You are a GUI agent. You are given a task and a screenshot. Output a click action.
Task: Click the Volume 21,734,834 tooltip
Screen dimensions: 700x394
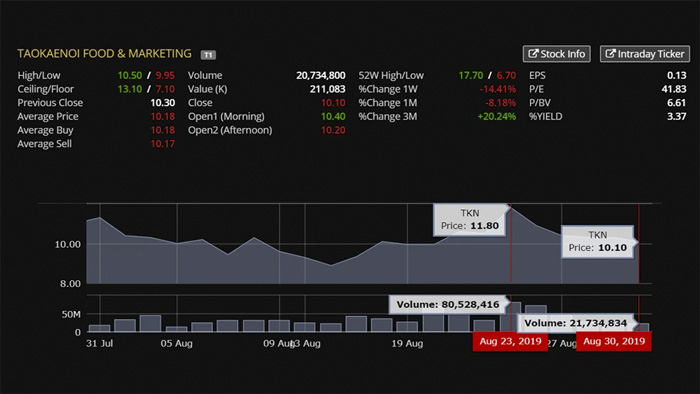(575, 323)
